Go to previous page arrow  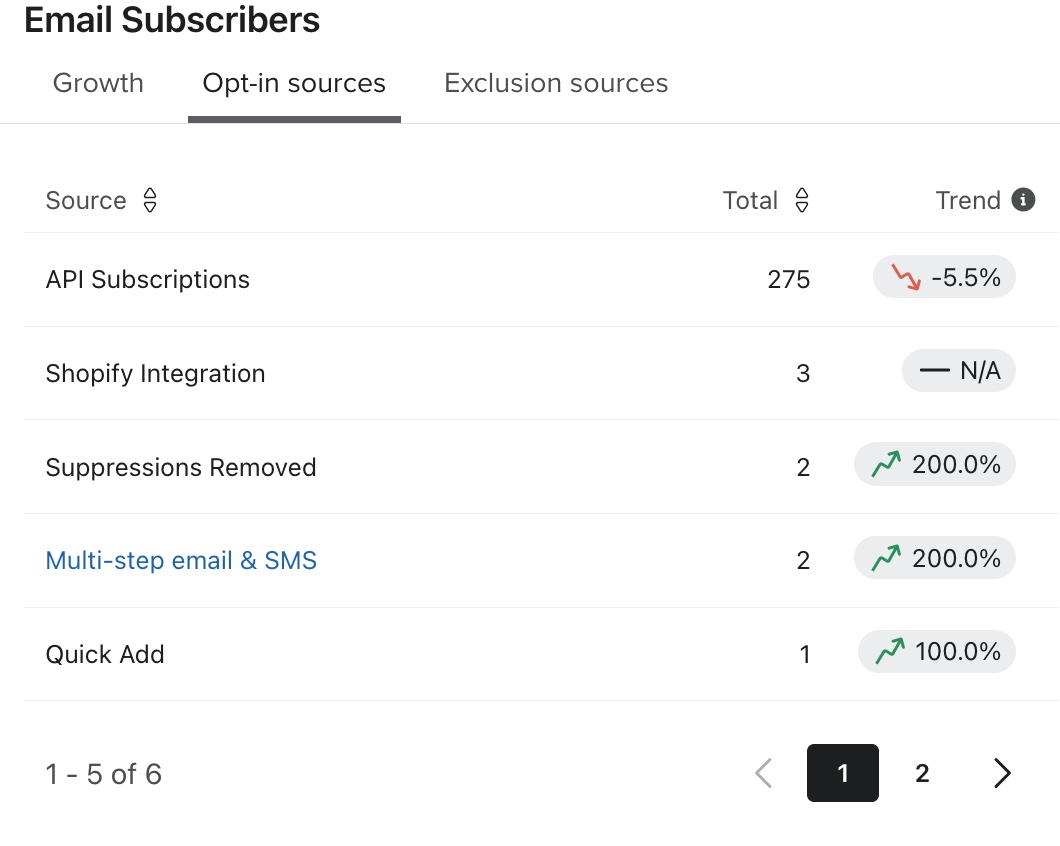click(764, 773)
